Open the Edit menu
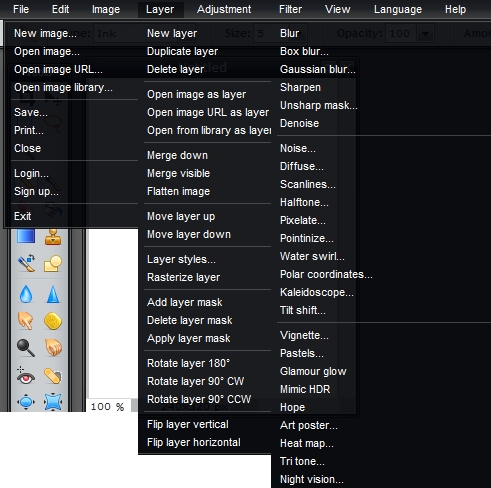The width and height of the screenshot is (491, 488). [x=60, y=9]
